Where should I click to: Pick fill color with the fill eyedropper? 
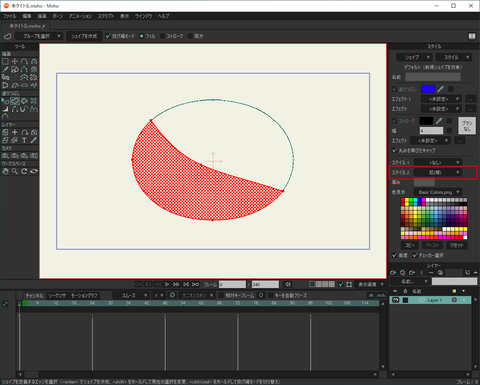point(441,89)
